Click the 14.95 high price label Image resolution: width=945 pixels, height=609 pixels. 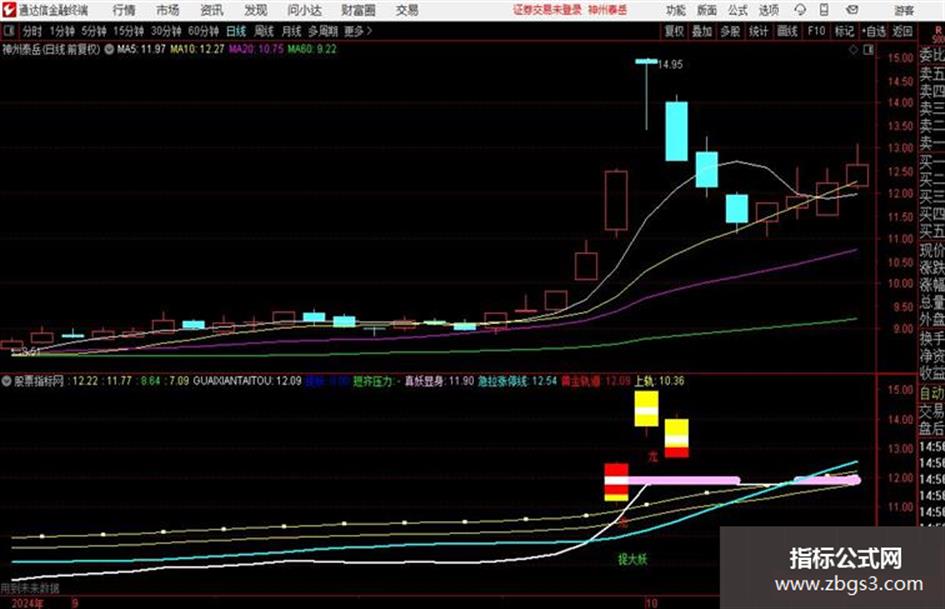click(x=670, y=65)
